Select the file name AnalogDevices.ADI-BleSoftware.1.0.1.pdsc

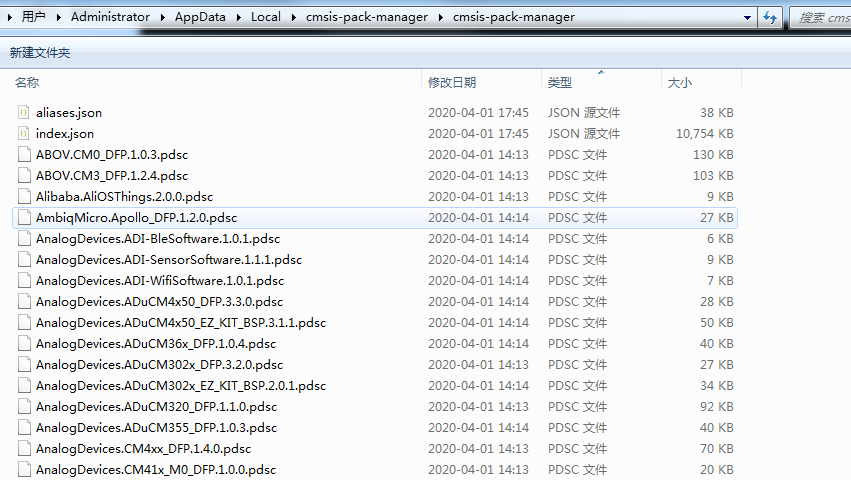[x=158, y=239]
